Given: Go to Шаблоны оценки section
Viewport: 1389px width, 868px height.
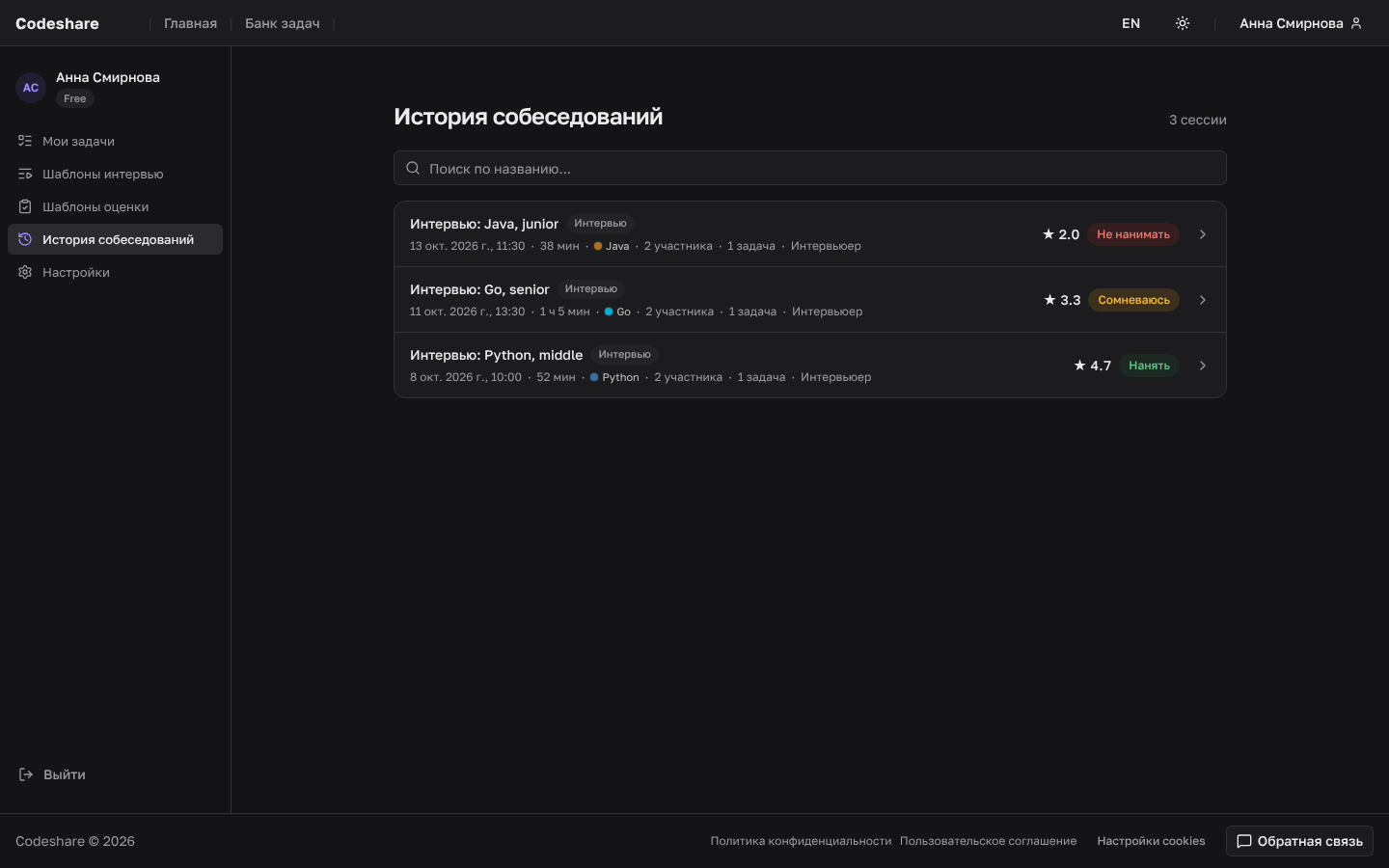Looking at the screenshot, I should tap(115, 206).
